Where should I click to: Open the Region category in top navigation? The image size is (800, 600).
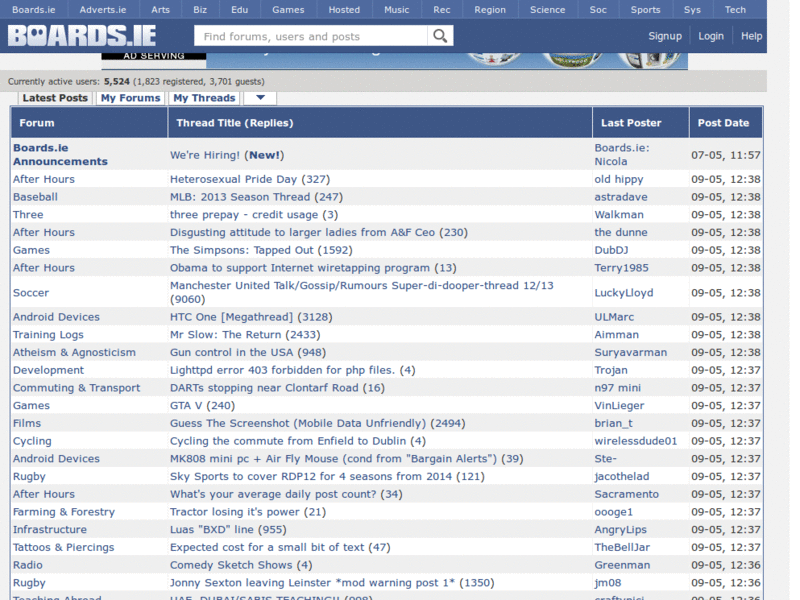[490, 10]
